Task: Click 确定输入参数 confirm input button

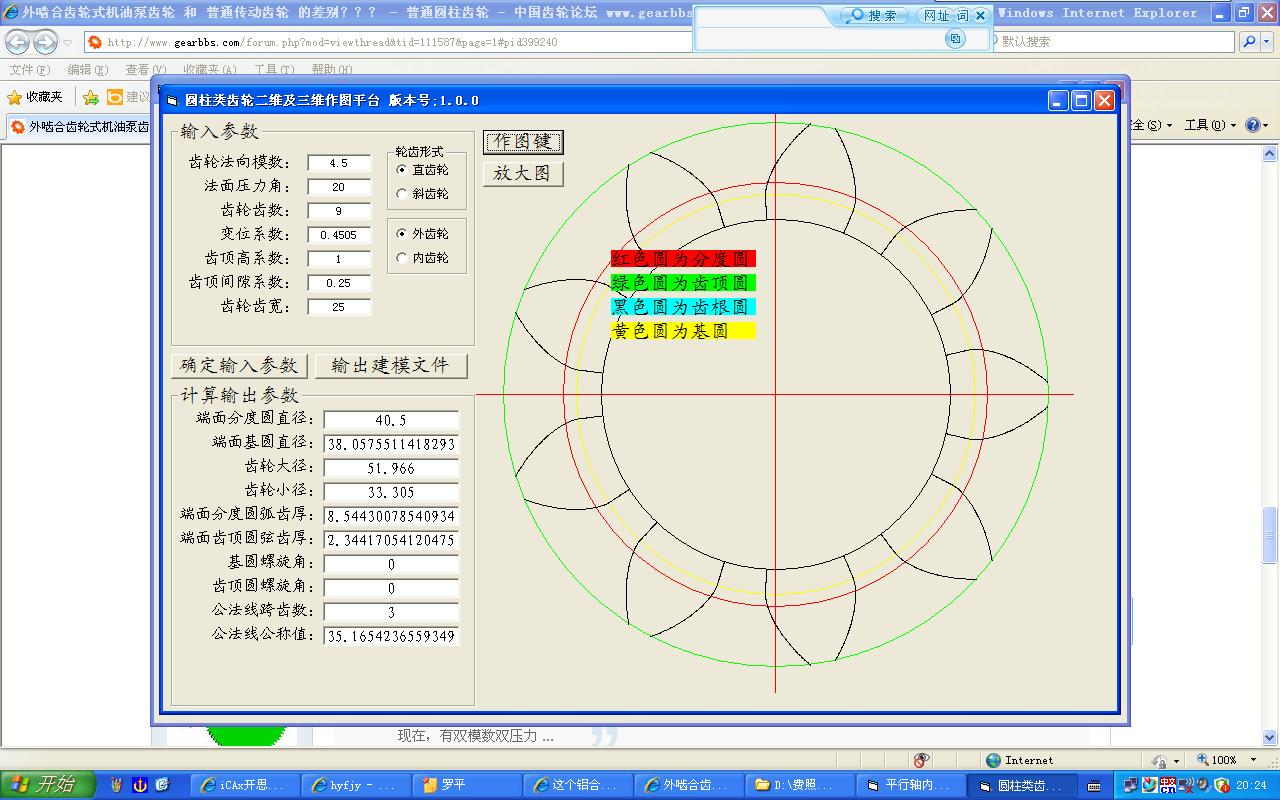Action: point(241,366)
